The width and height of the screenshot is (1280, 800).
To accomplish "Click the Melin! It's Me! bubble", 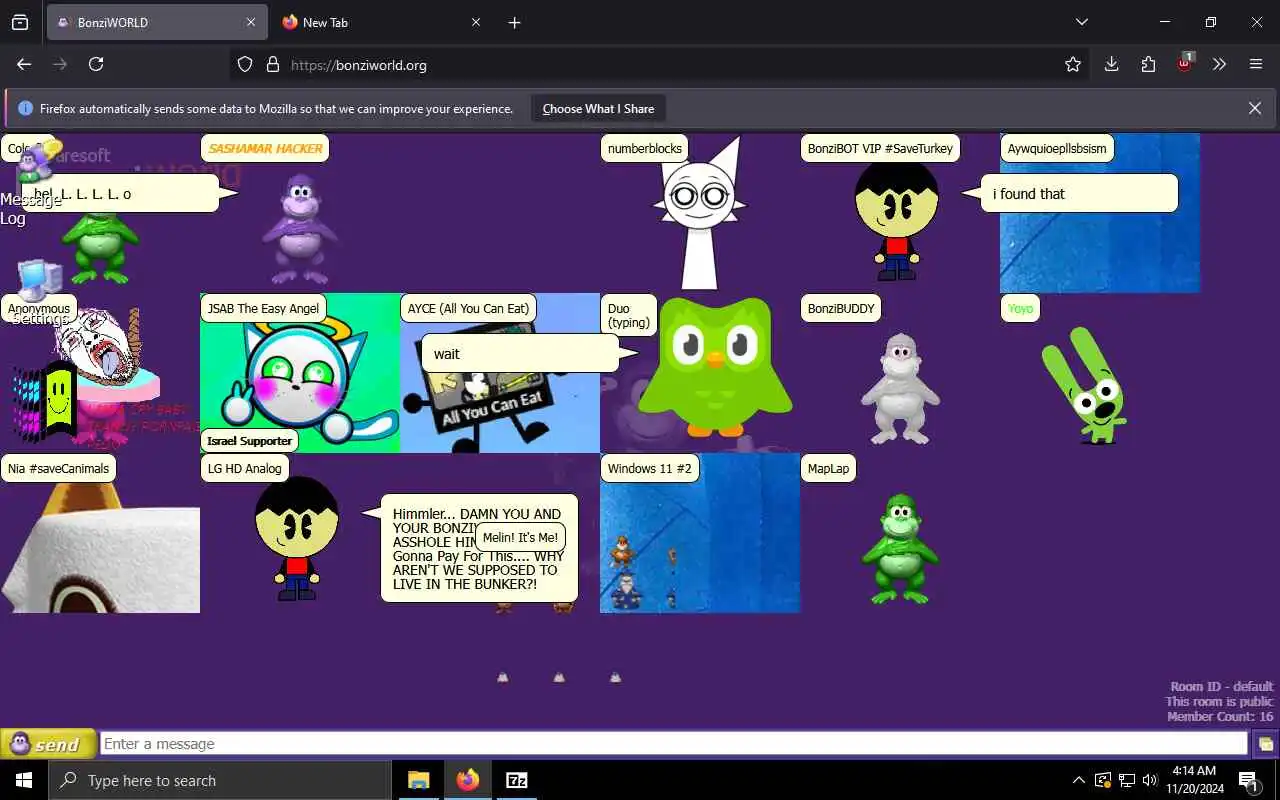I will pyautogui.click(x=520, y=537).
